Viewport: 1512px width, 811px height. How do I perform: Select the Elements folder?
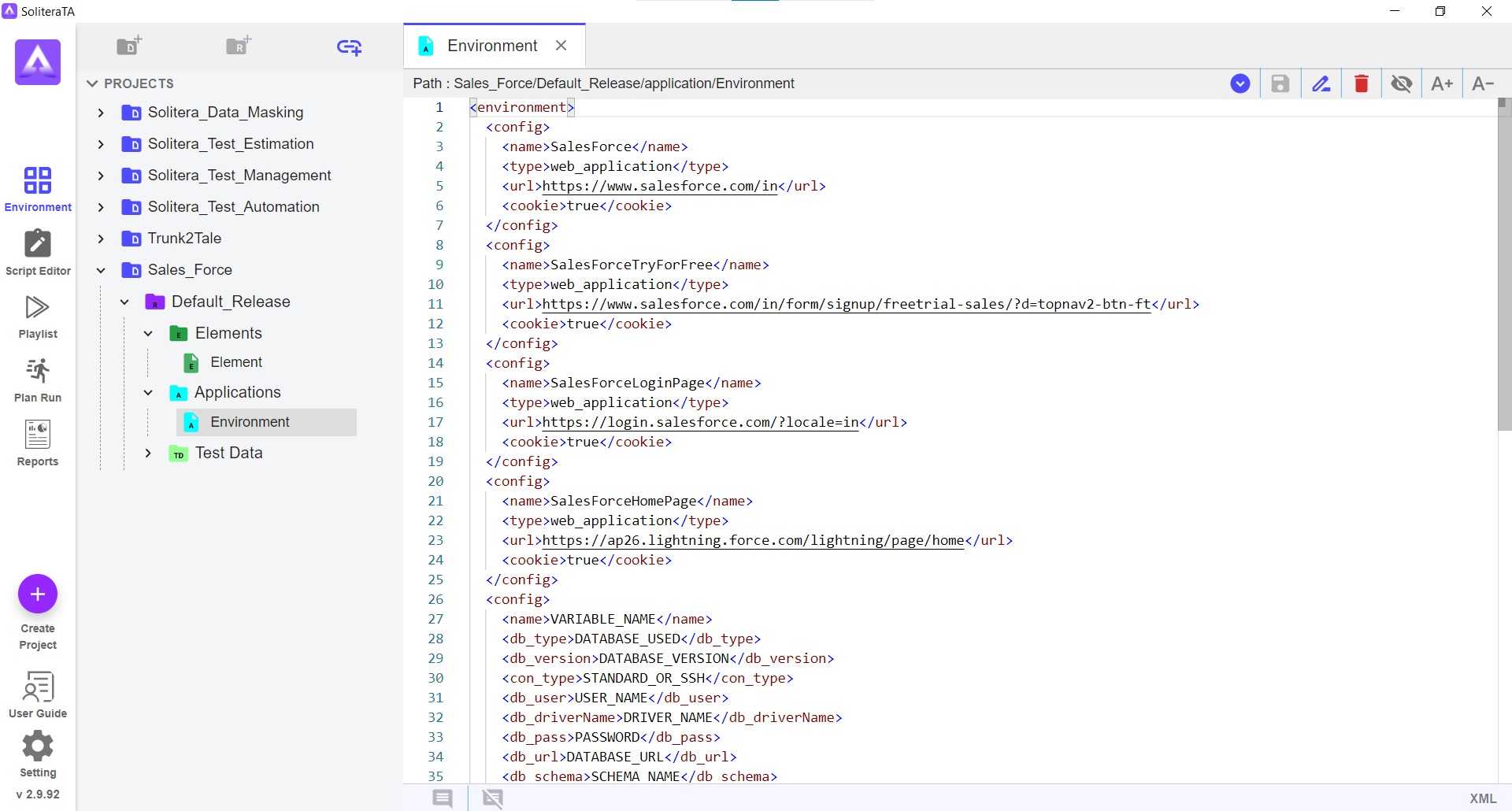point(228,333)
